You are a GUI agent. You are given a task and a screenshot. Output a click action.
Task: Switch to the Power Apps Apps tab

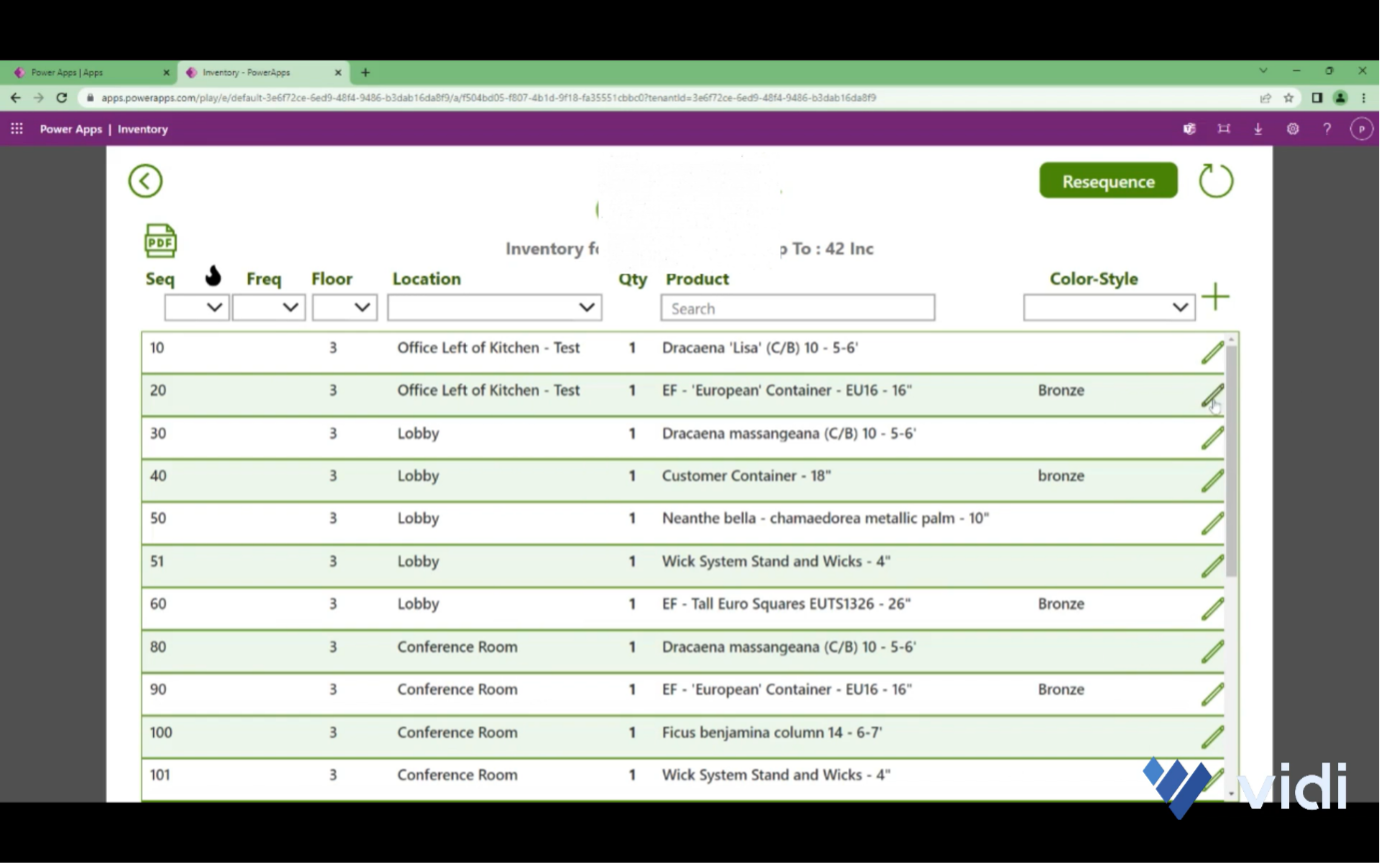pyautogui.click(x=90, y=72)
